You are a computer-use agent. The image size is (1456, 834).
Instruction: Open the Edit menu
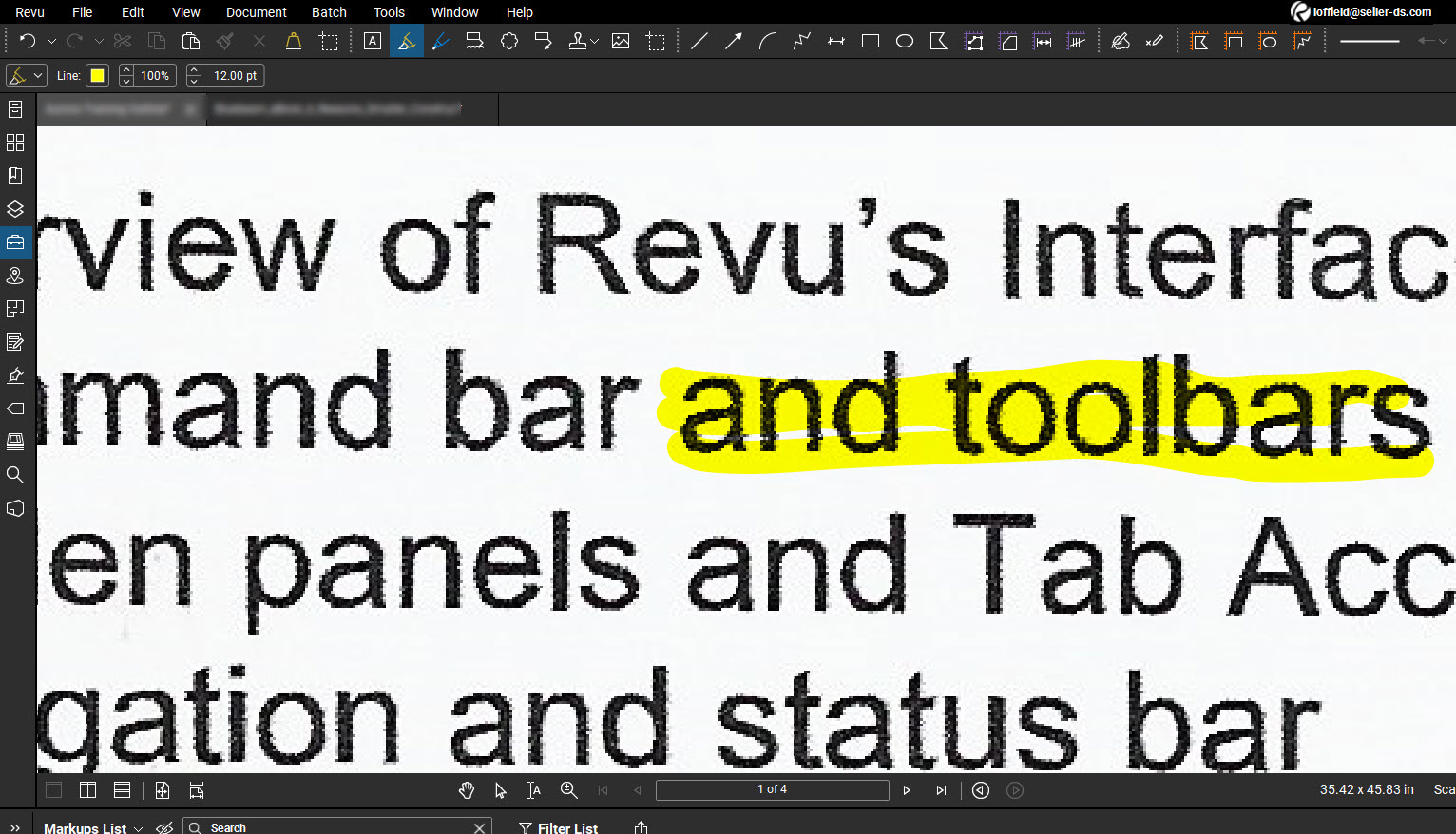pyautogui.click(x=133, y=12)
